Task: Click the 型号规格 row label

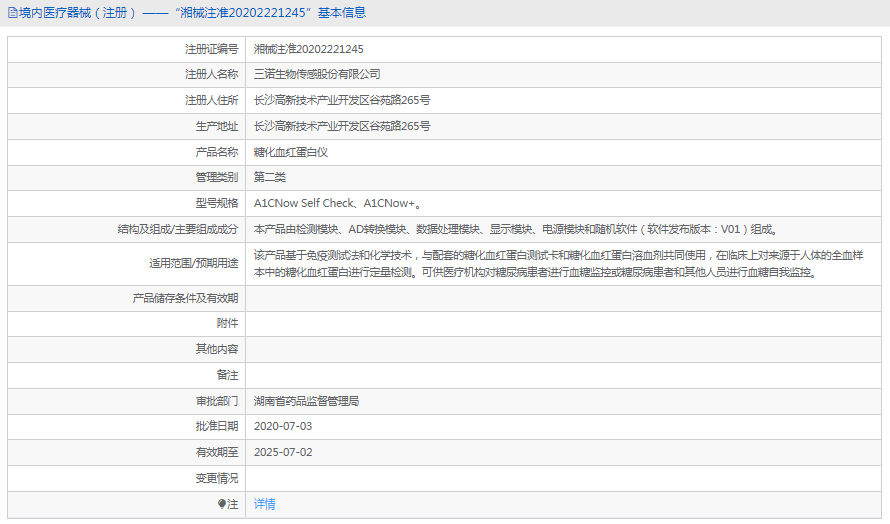Action: [217, 203]
